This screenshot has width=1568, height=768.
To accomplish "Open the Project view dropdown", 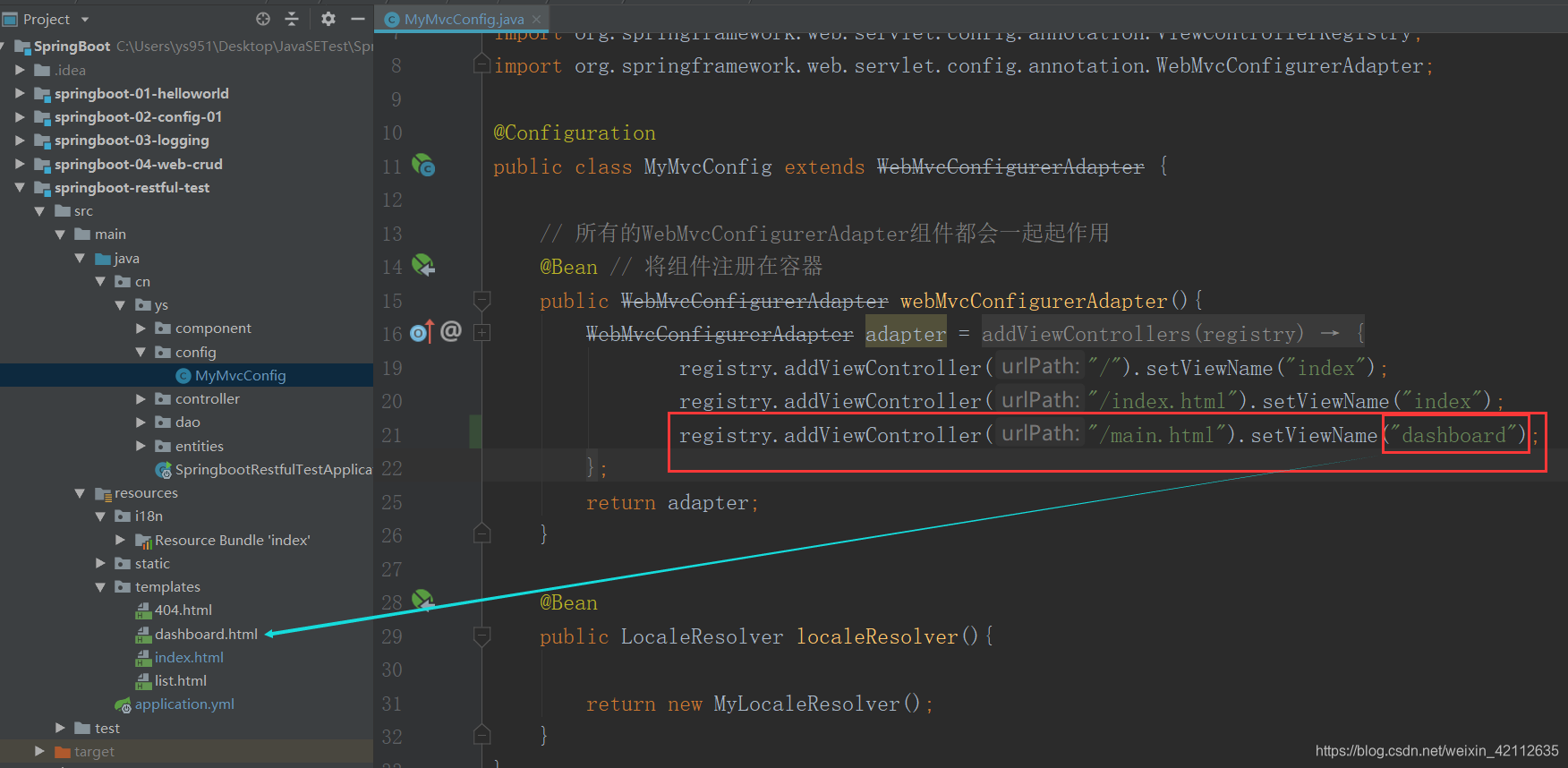I will (85, 20).
